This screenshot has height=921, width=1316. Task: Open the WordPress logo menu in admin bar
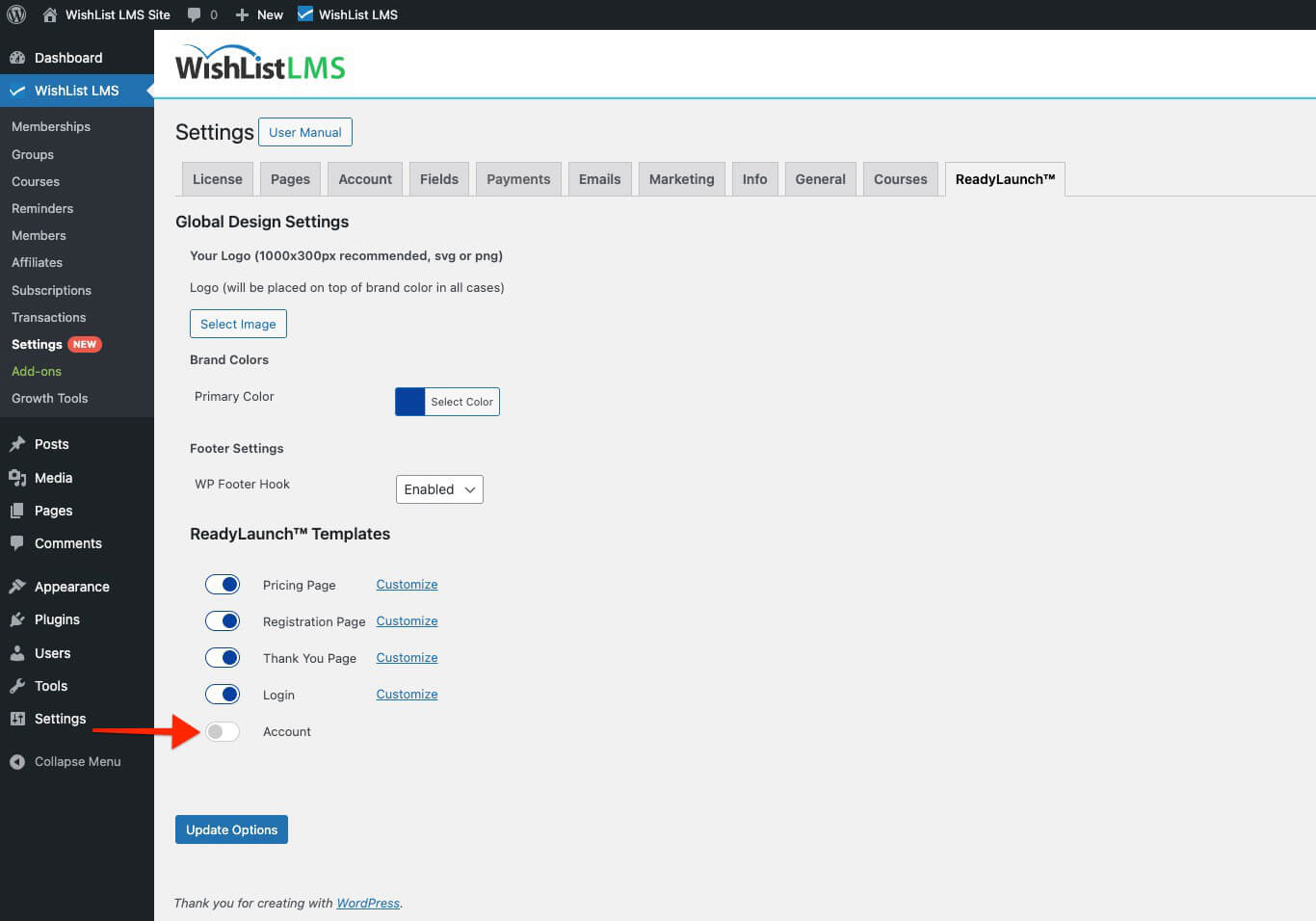point(15,14)
